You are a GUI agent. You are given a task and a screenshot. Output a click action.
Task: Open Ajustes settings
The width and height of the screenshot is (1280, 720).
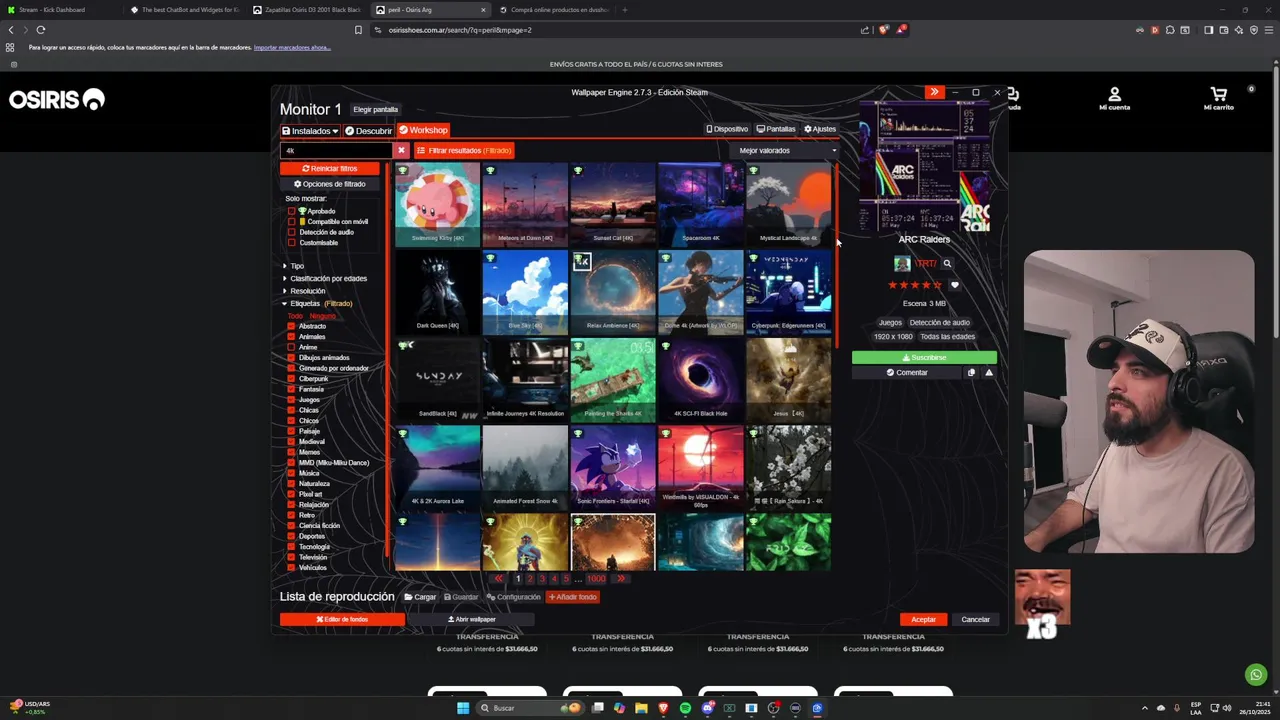pyautogui.click(x=820, y=129)
